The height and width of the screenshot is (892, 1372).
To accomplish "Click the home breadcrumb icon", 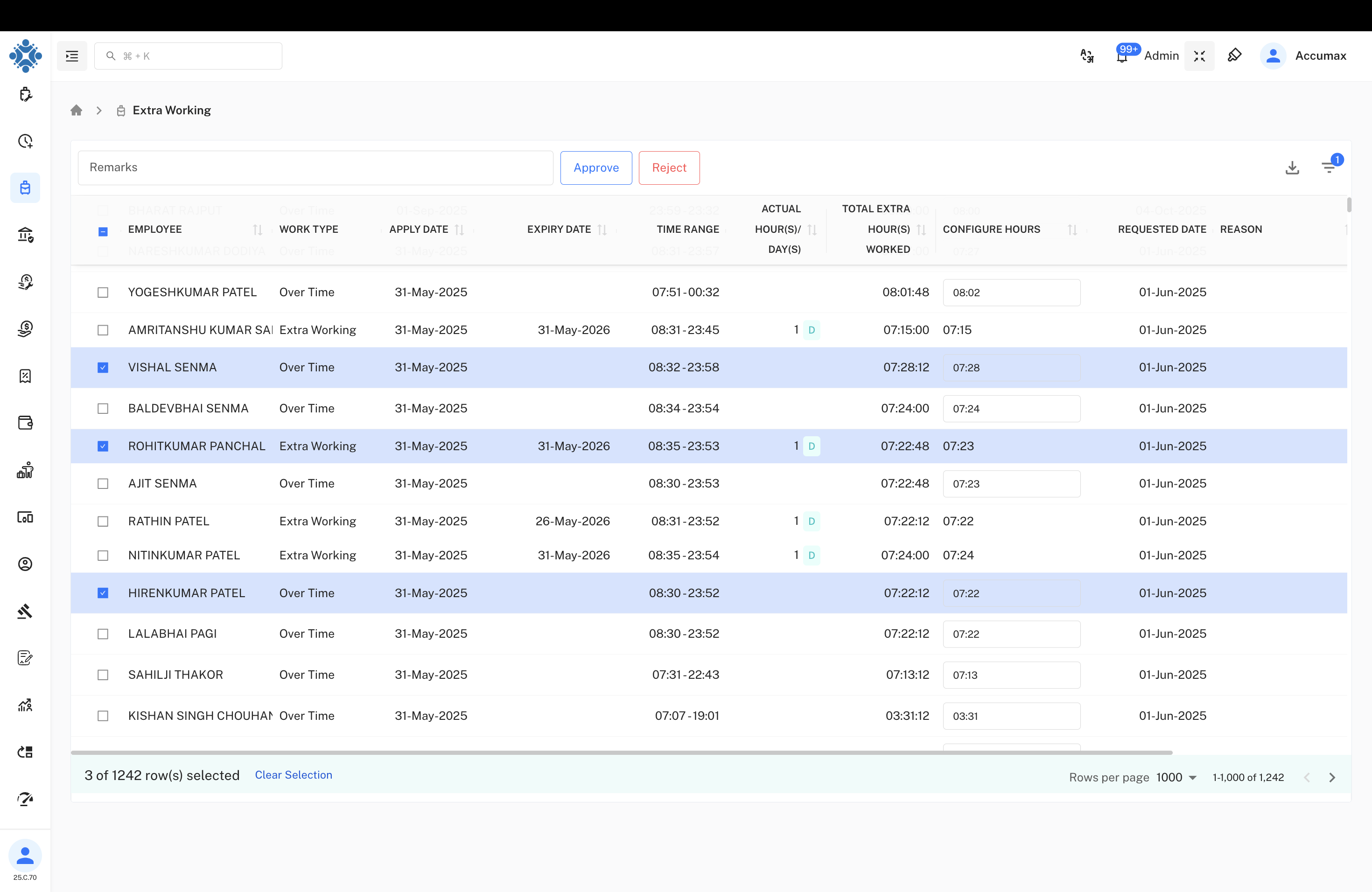I will pos(76,110).
